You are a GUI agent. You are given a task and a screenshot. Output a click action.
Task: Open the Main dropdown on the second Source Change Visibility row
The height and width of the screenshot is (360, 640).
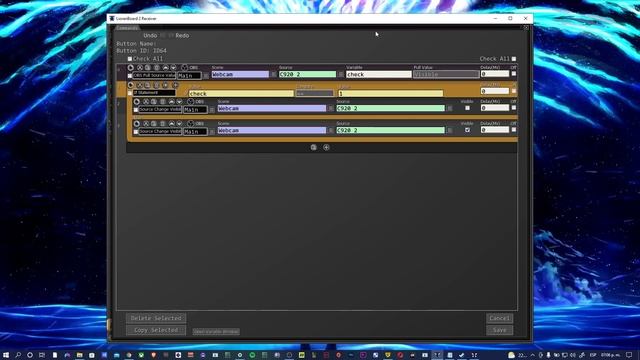pos(195,131)
